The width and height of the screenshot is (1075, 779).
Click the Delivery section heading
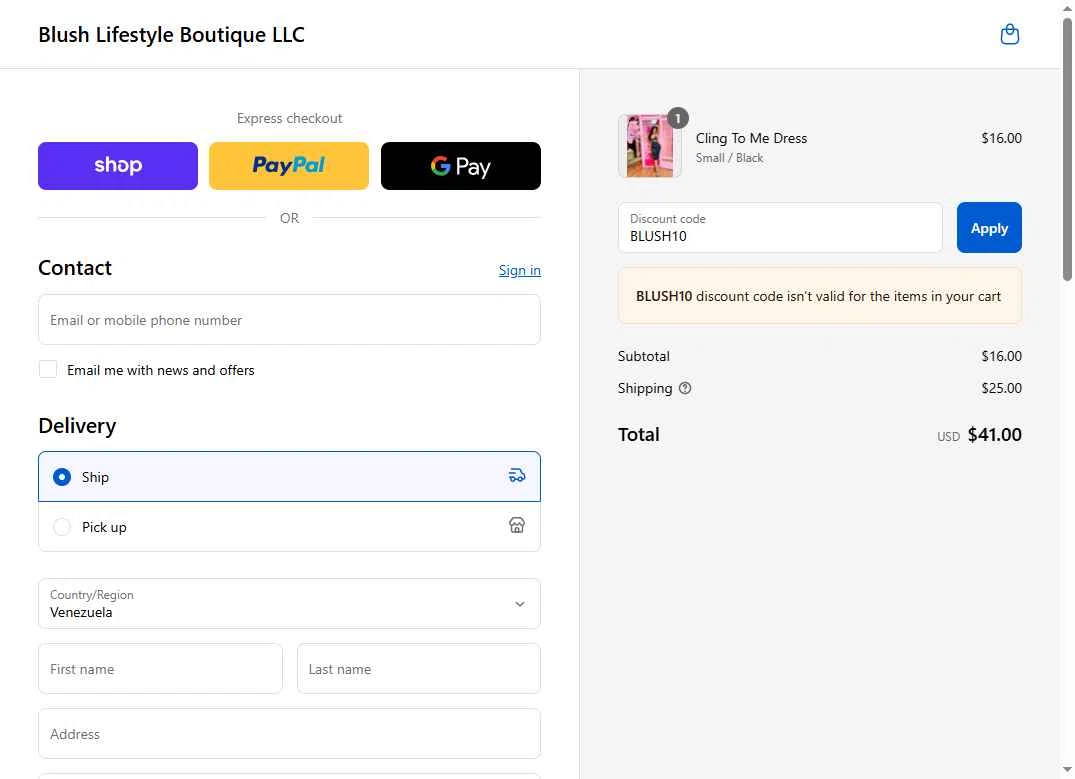click(77, 426)
